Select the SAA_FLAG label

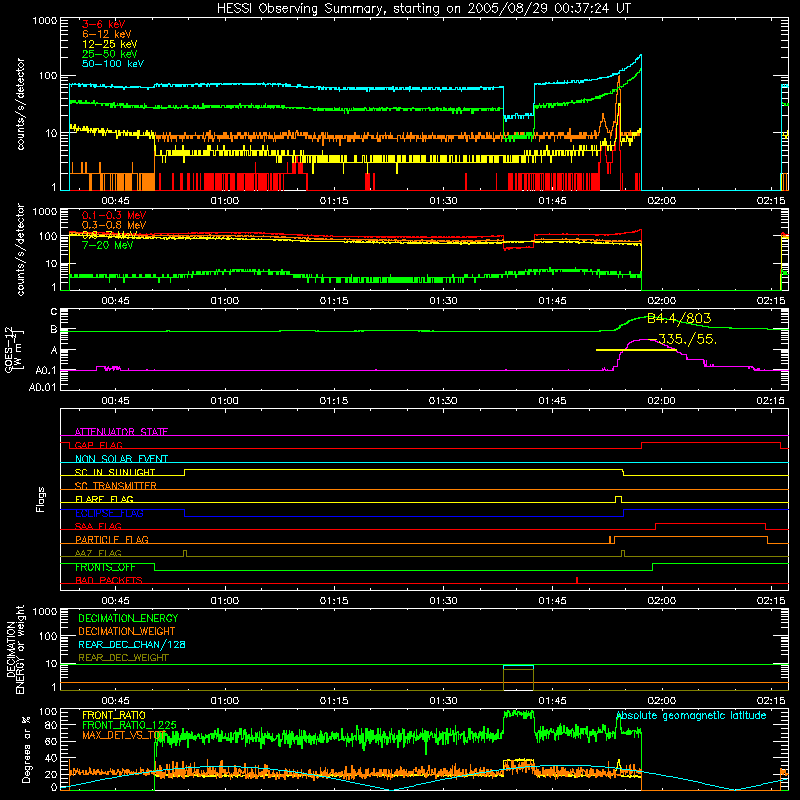[98, 526]
